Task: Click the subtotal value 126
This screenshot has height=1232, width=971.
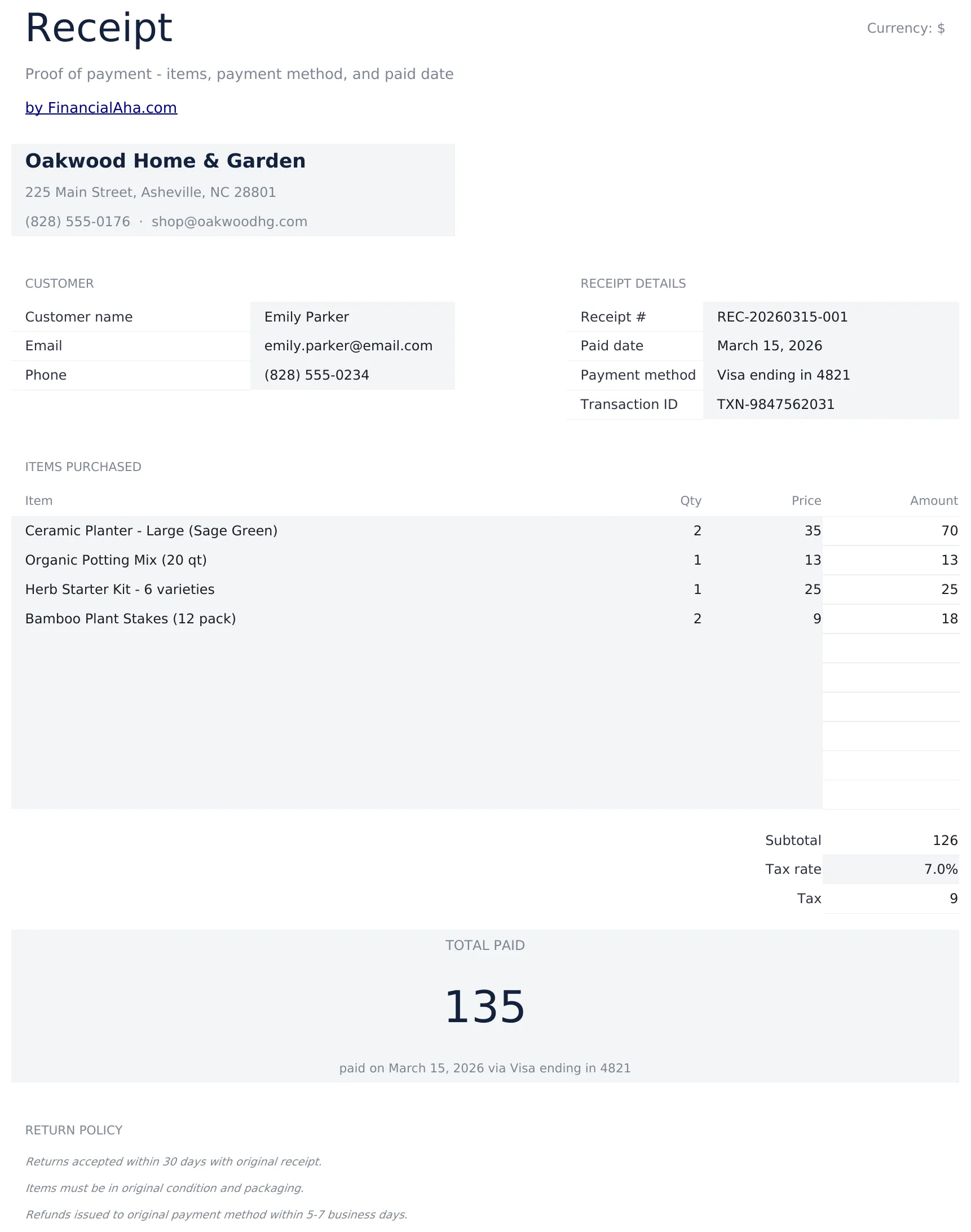Action: (945, 841)
